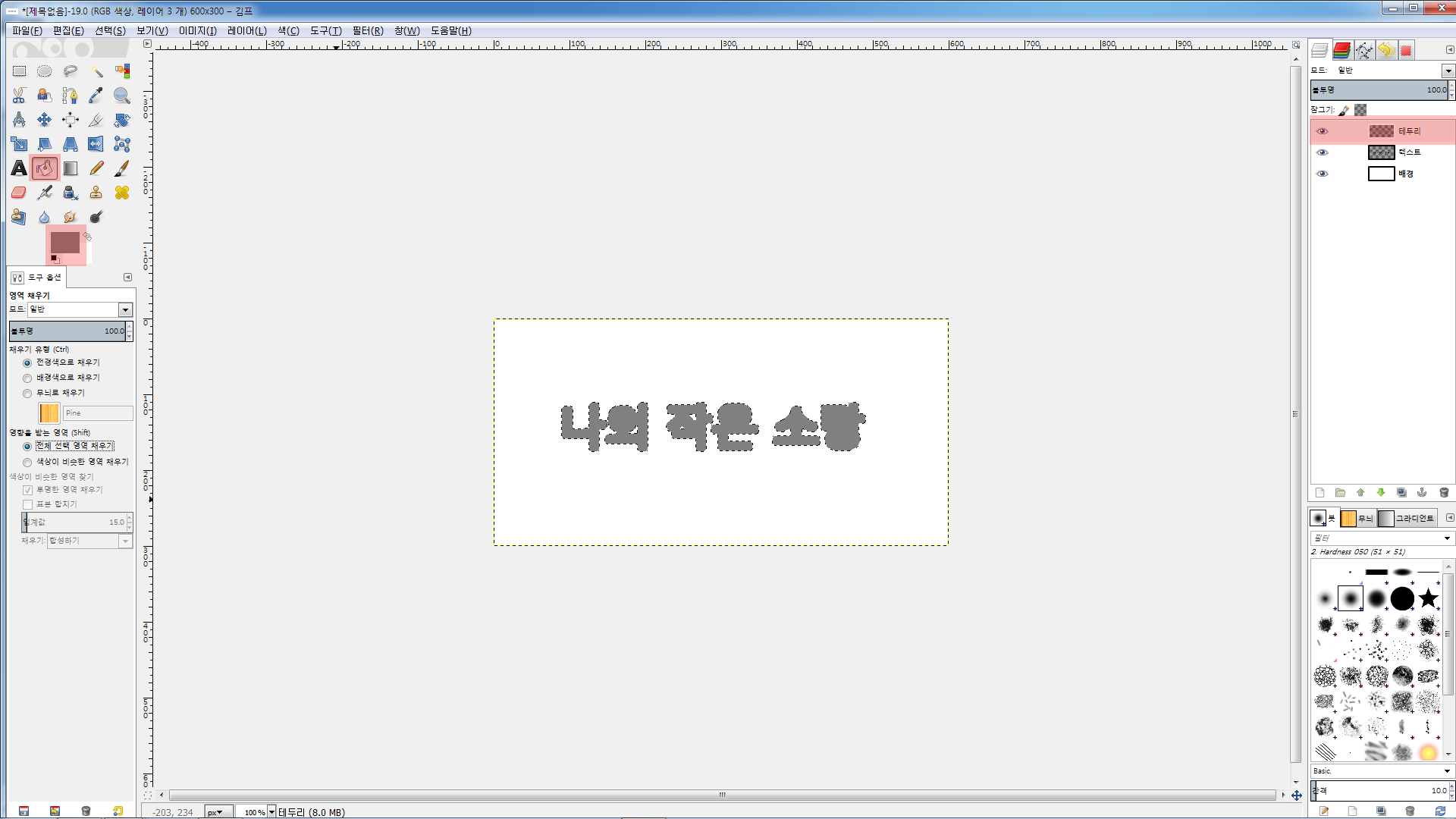The image size is (1456, 819).
Task: Select the Fuzzy Select magic wand tool
Action: (96, 71)
